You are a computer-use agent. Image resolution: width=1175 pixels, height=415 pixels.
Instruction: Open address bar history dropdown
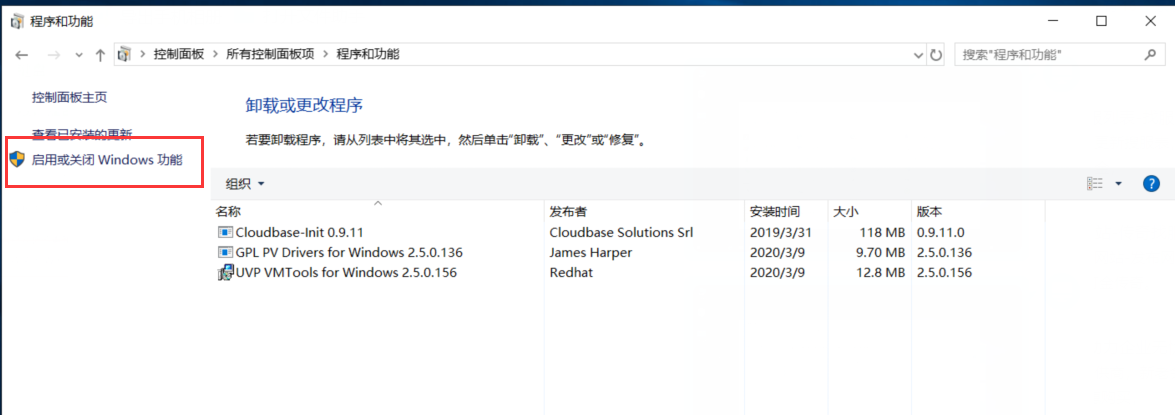(919, 55)
